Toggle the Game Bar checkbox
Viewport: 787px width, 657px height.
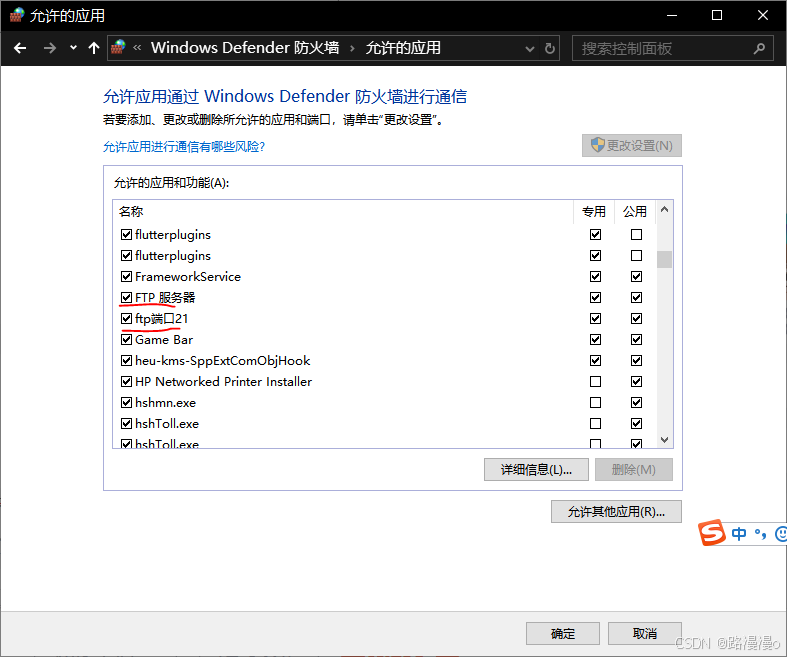click(x=126, y=340)
